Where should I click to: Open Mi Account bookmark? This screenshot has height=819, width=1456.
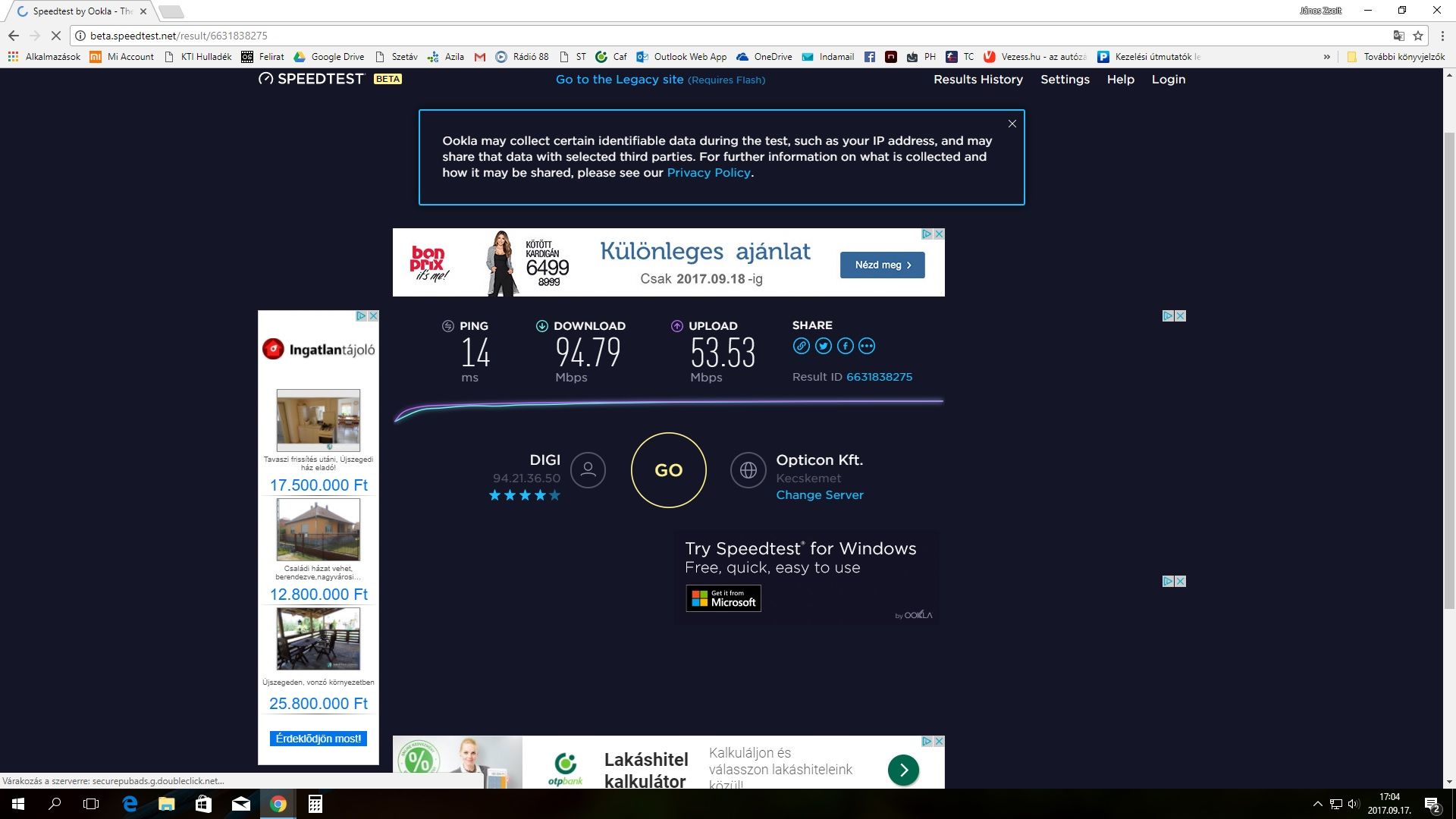(x=122, y=57)
